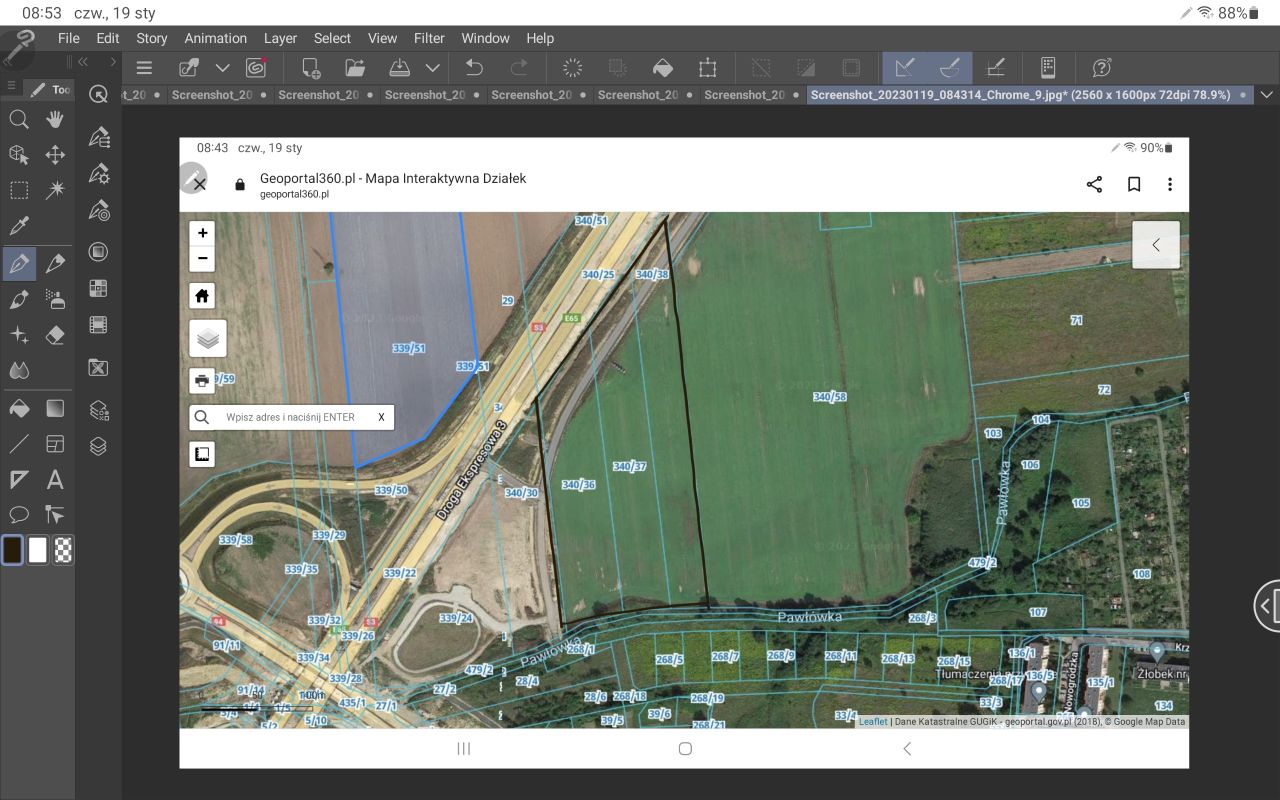
Task: Select the transparent color swatch
Action: 63,550
